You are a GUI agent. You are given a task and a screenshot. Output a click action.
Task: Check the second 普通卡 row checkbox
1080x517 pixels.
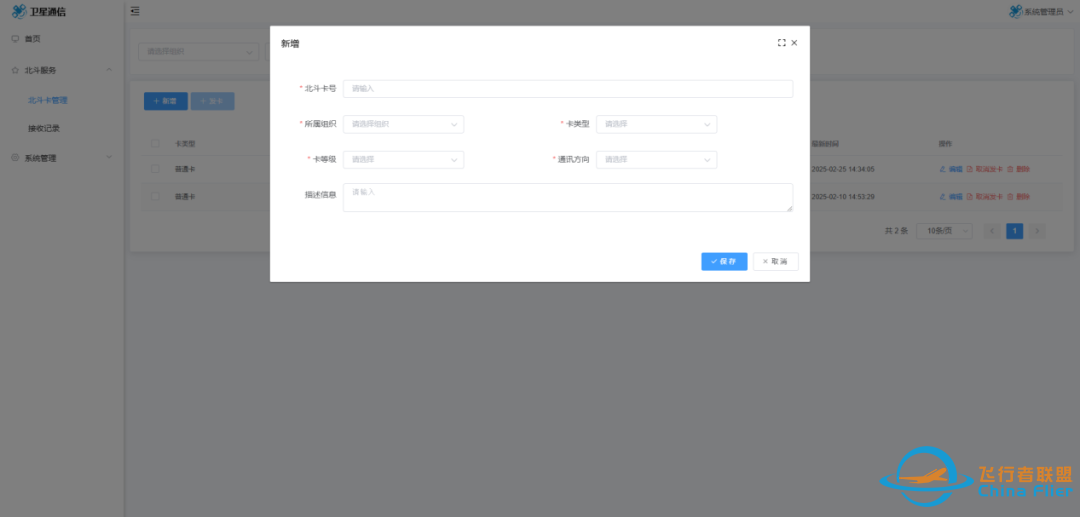[155, 196]
